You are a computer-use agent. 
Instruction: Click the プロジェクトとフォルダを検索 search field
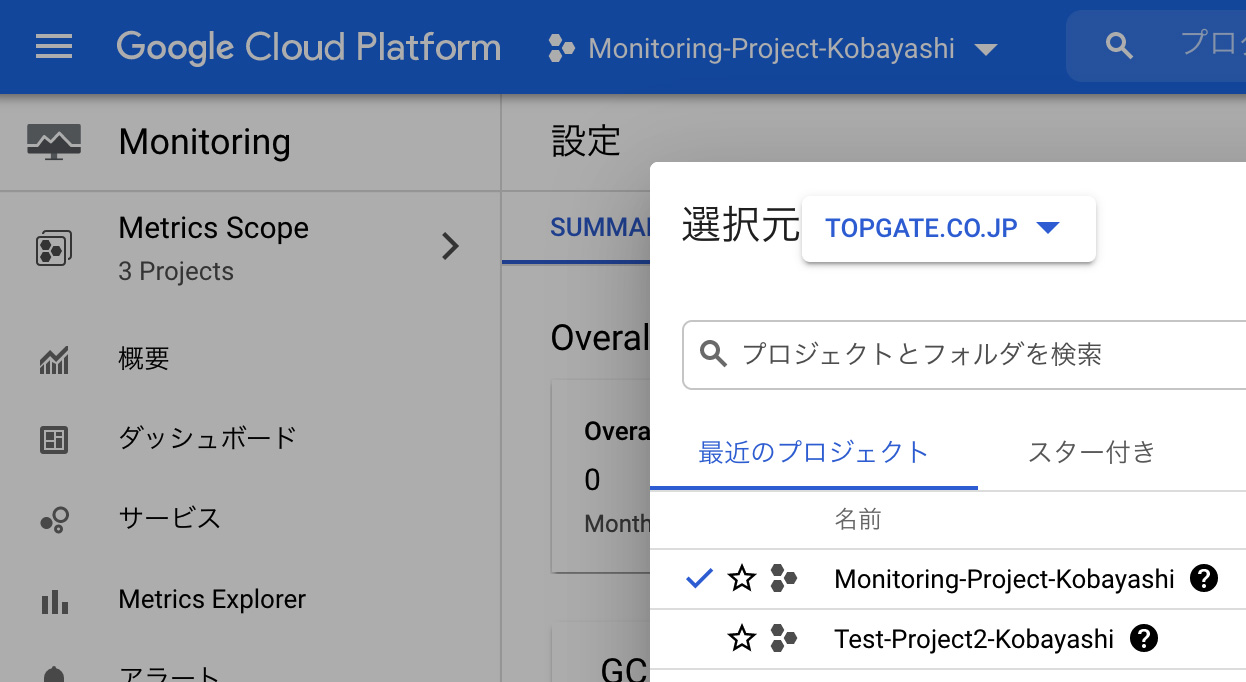coord(964,355)
